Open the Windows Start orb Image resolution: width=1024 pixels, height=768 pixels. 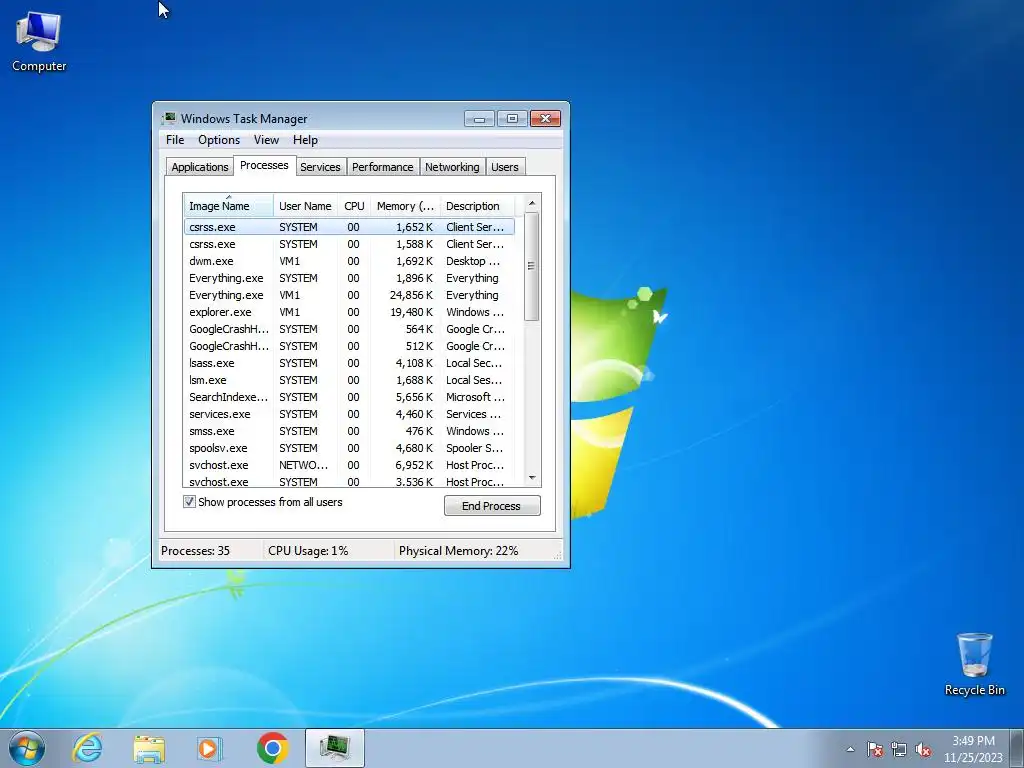point(27,748)
